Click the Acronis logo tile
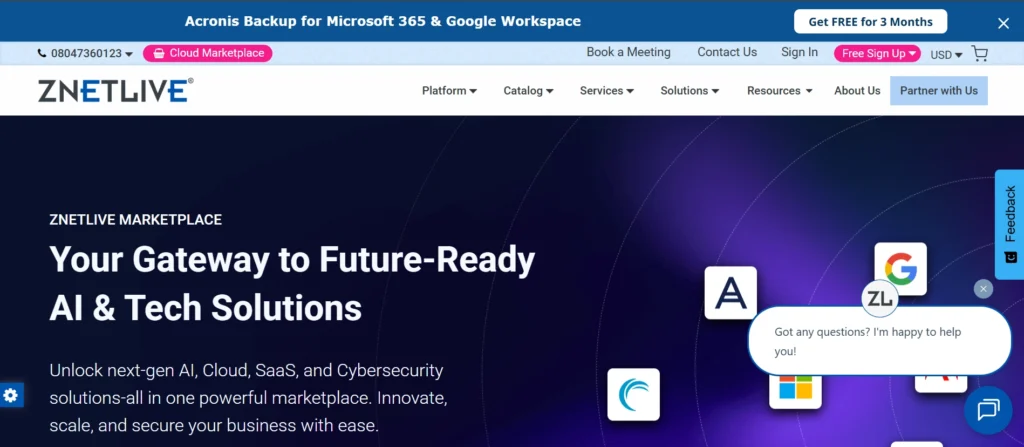The height and width of the screenshot is (447, 1024). (x=730, y=292)
